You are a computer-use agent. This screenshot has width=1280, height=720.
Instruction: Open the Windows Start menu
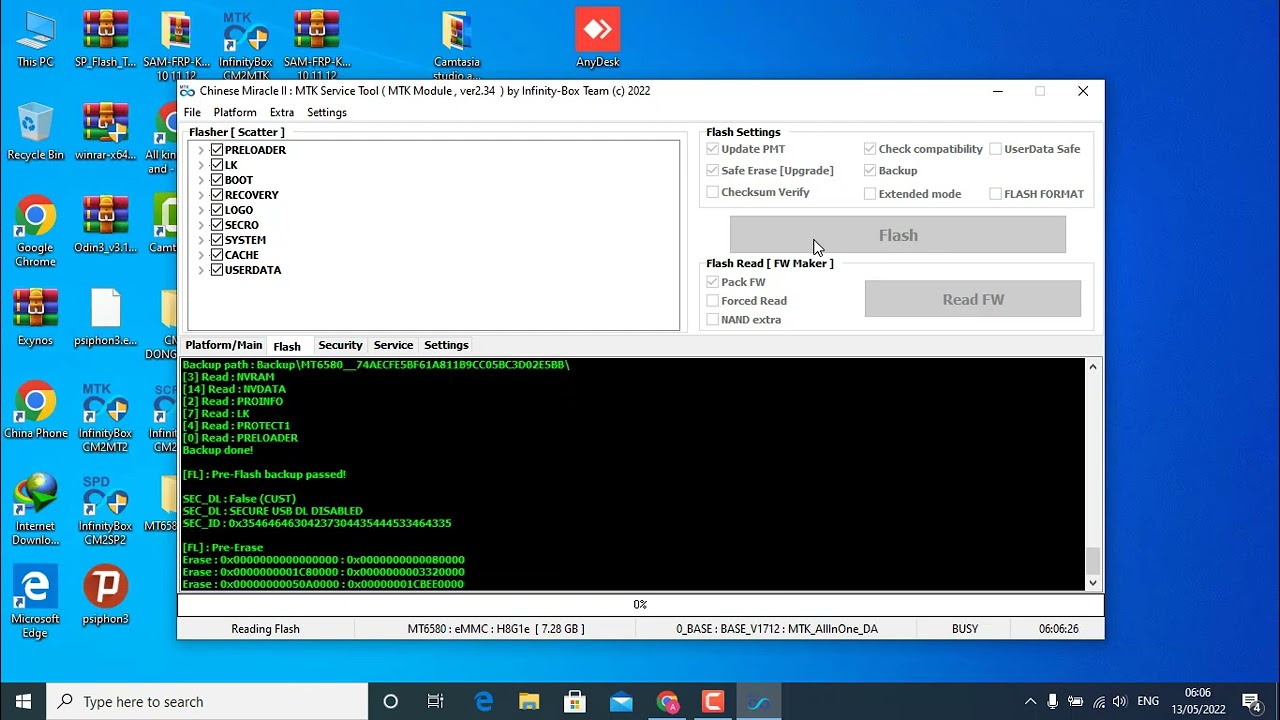point(23,702)
